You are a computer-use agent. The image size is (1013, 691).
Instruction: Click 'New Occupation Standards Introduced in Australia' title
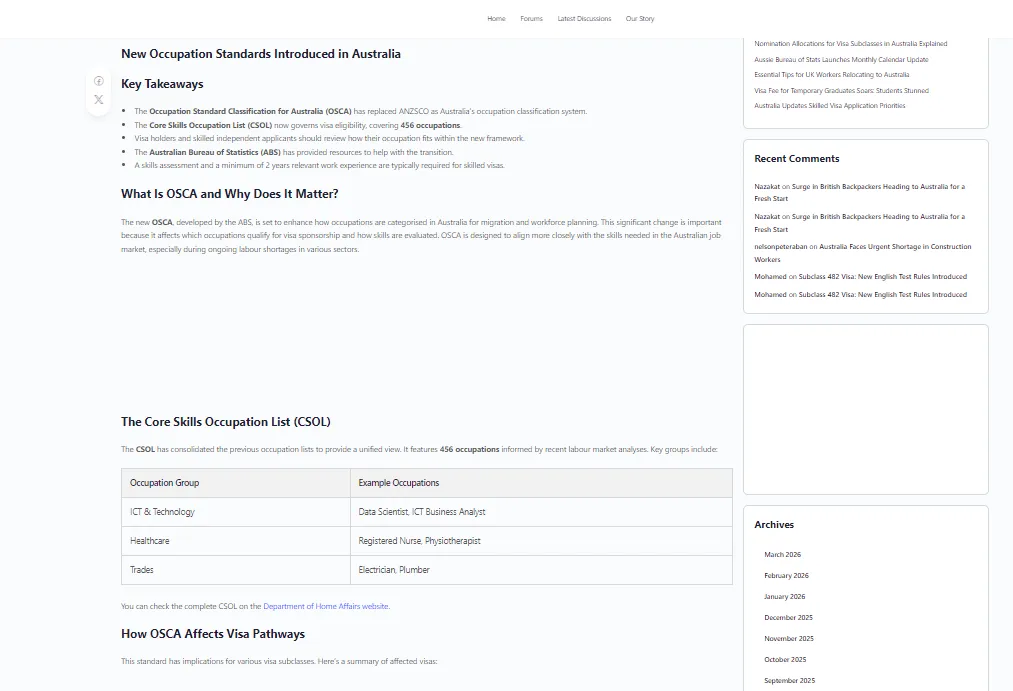point(260,54)
